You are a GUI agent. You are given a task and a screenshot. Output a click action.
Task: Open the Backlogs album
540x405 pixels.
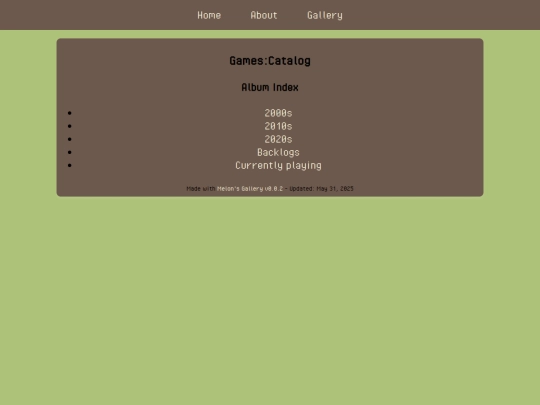pos(278,152)
